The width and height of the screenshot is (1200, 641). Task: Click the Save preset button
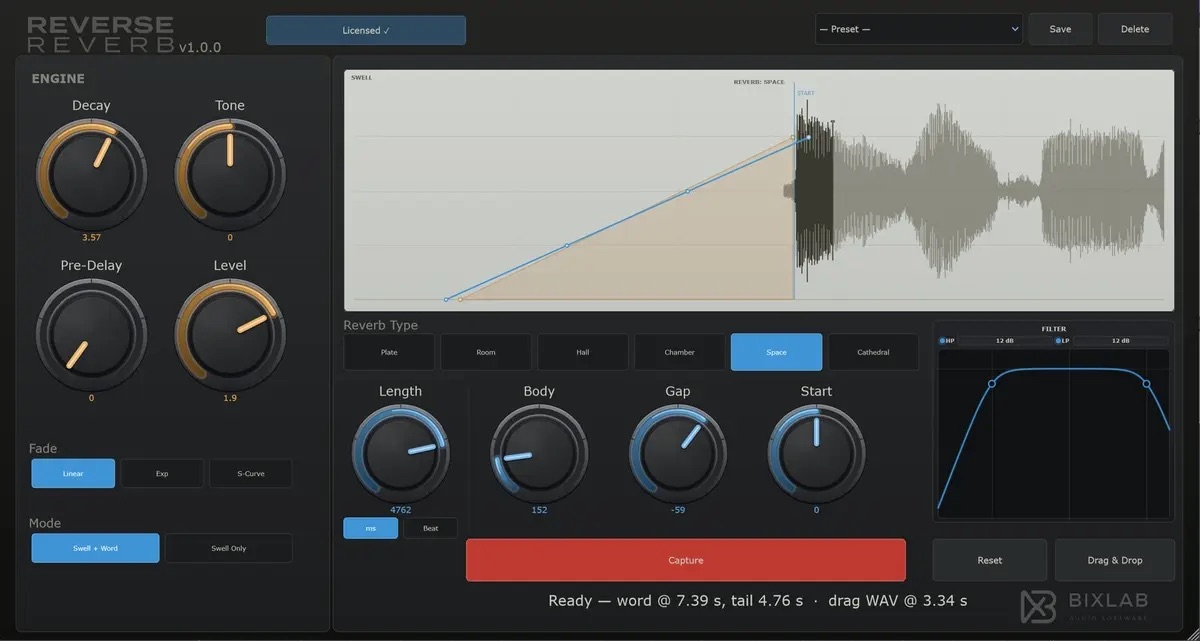[x=1060, y=29]
